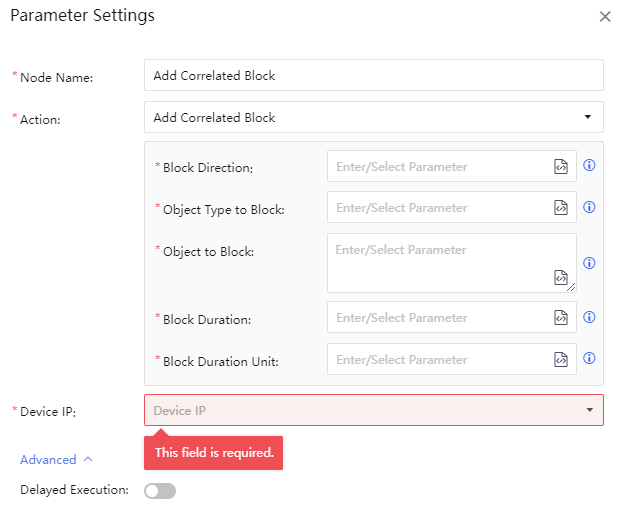This screenshot has width=621, height=524.
Task: Show info tooltip for Object to Block
Action: pos(590,263)
